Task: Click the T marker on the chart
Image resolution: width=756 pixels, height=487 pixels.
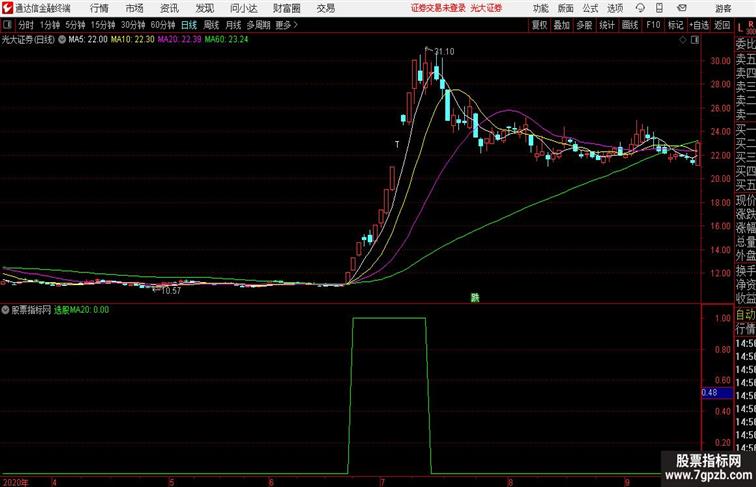Action: pyautogui.click(x=397, y=144)
